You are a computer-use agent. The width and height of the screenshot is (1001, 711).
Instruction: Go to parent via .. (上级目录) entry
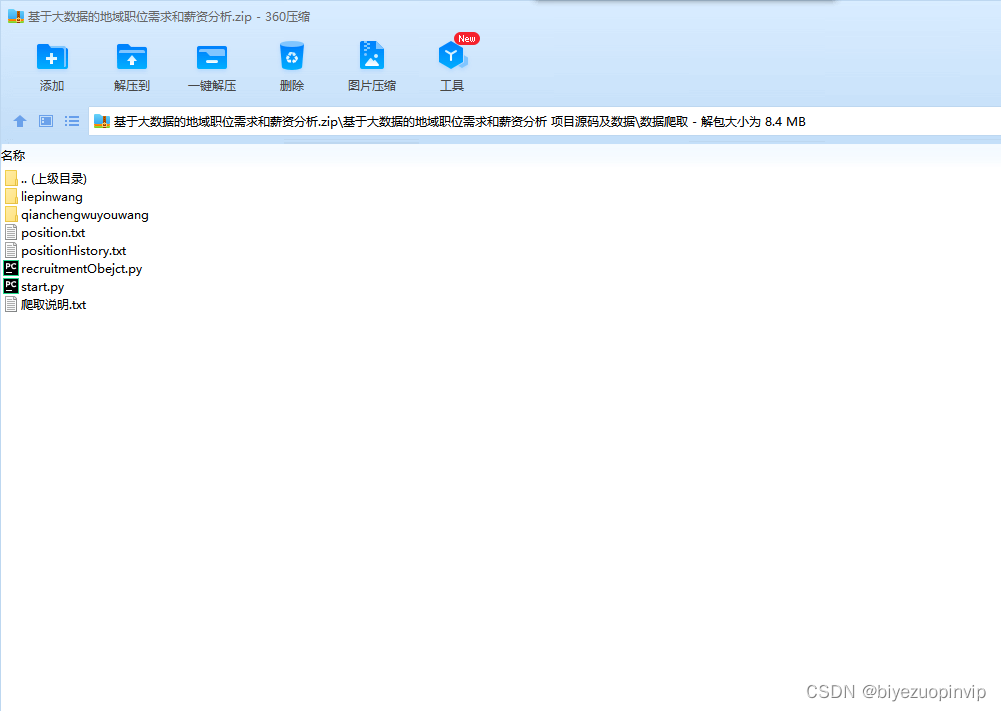(x=54, y=178)
